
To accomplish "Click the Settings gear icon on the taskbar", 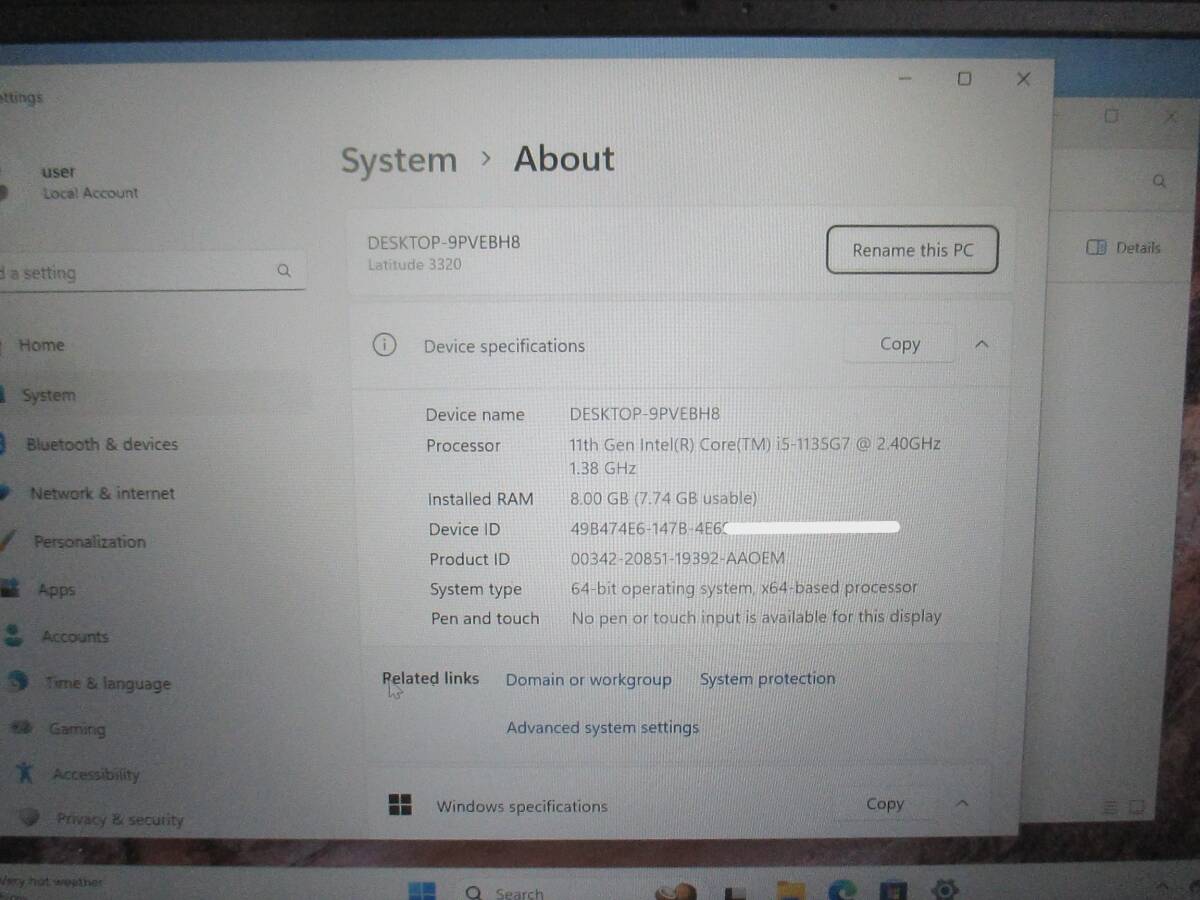I will 945,889.
